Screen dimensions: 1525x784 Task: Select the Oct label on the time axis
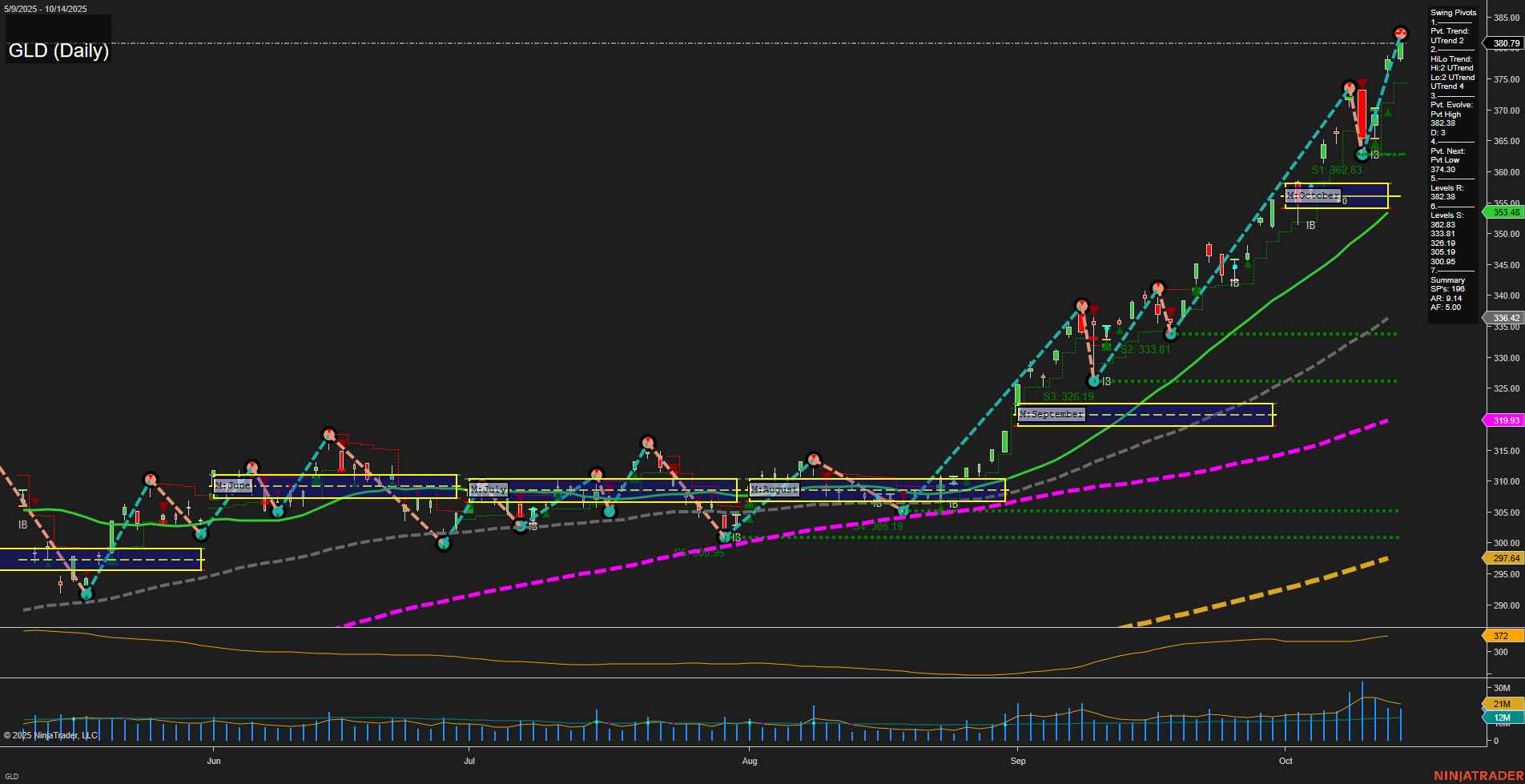pyautogui.click(x=1285, y=761)
